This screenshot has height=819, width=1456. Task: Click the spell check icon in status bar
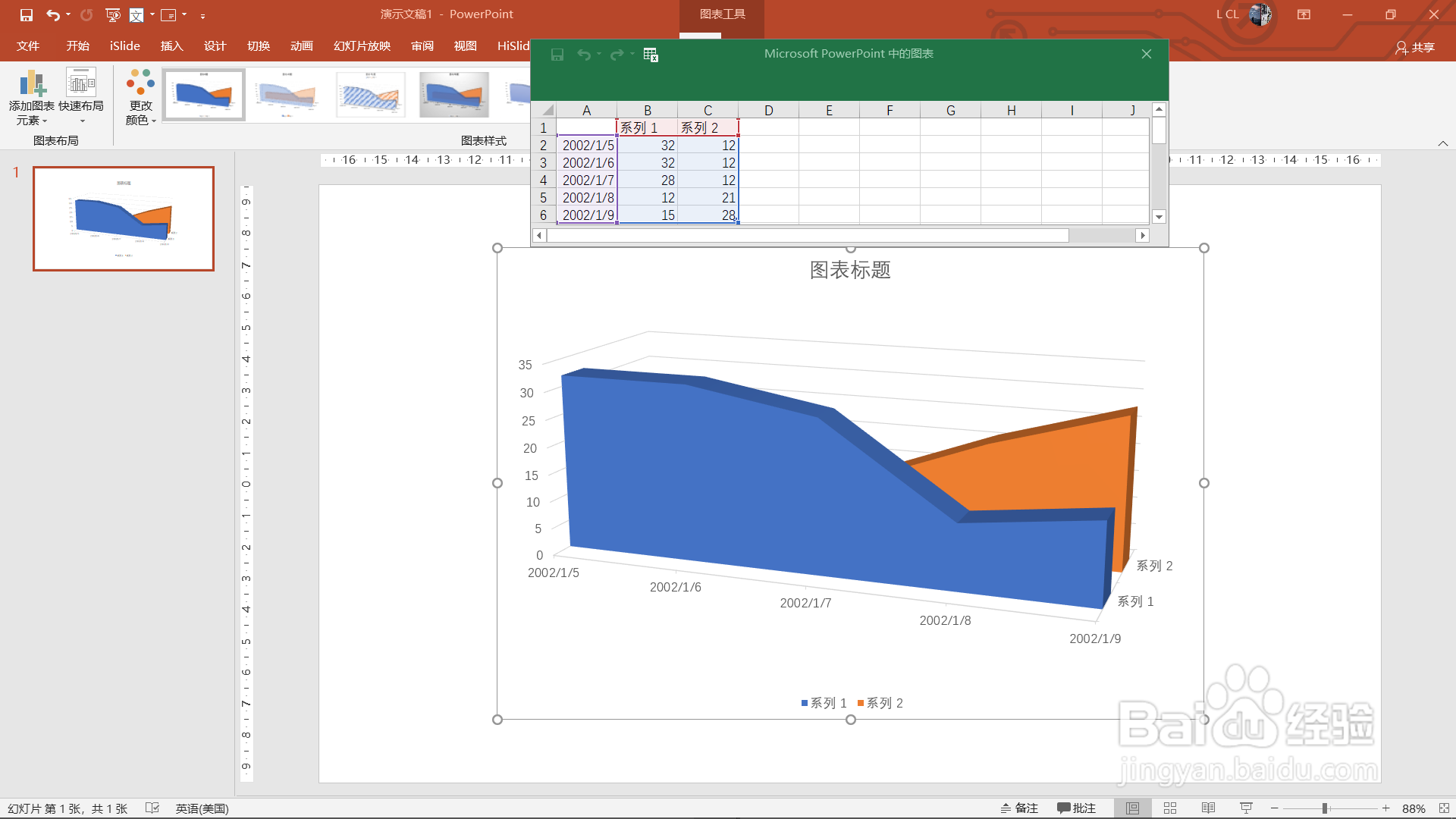[x=152, y=808]
